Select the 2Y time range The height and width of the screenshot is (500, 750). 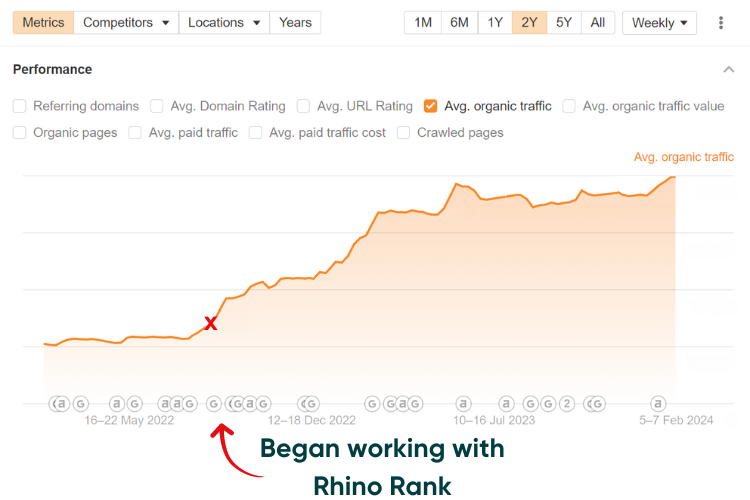tap(529, 22)
